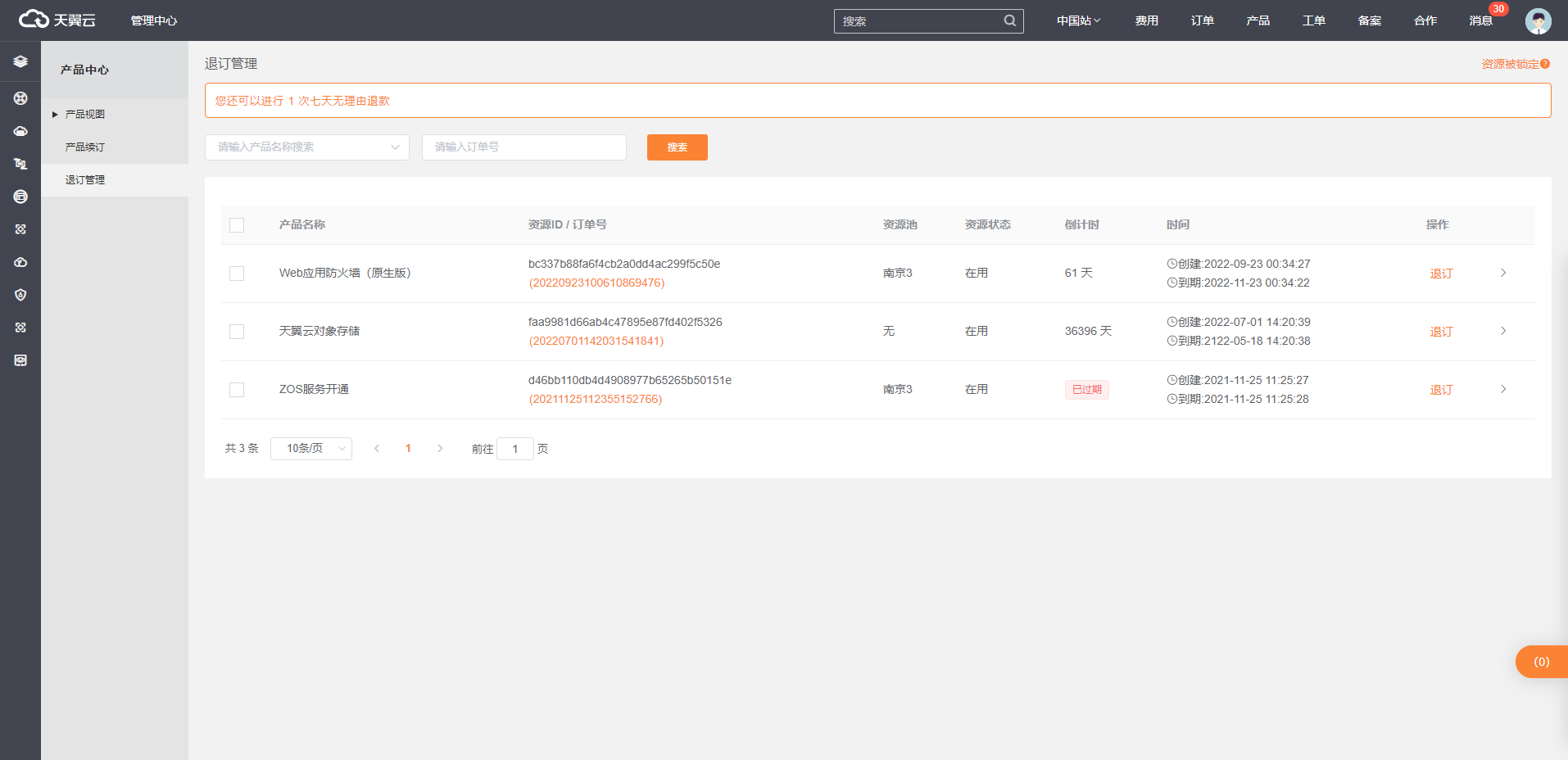Click the linked-squares transfer sidebar icon
The height and width of the screenshot is (760, 1568).
click(x=20, y=164)
